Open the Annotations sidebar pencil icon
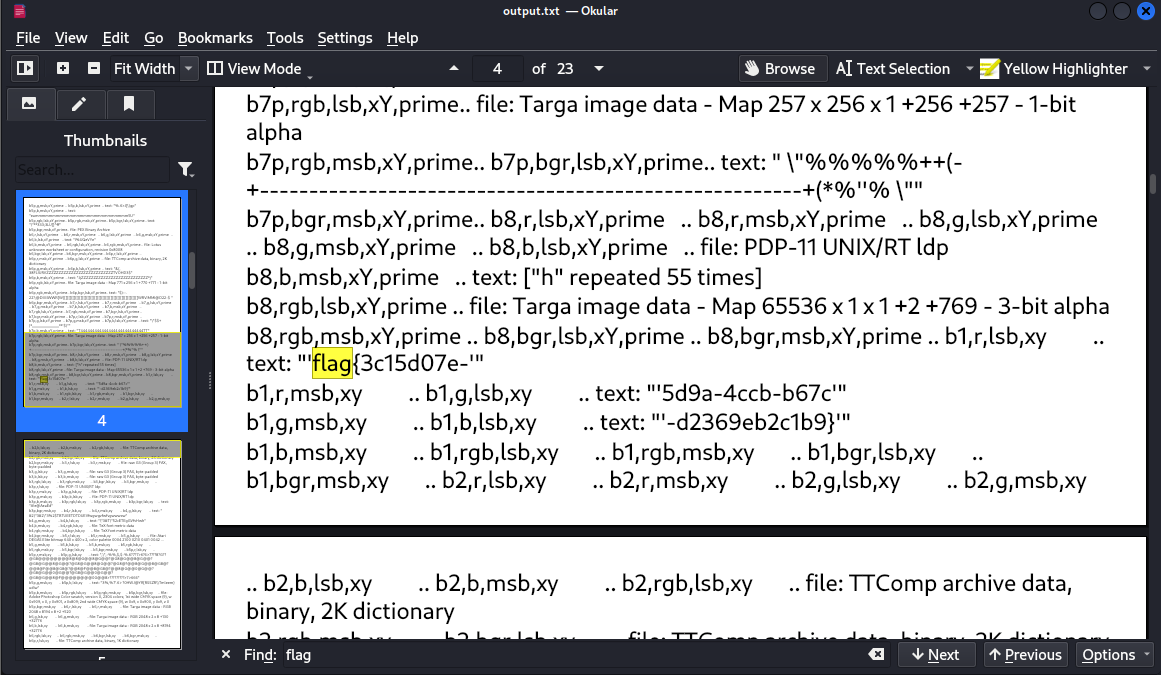This screenshot has width=1161, height=675. (80, 104)
